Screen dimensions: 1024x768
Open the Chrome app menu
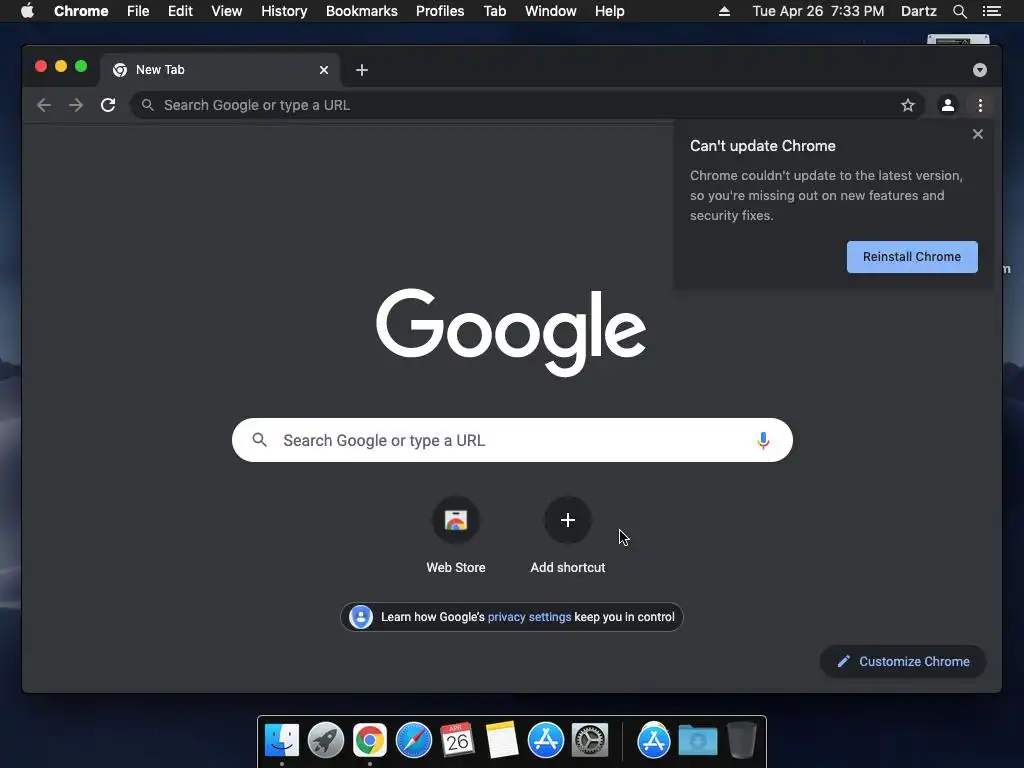(x=81, y=11)
